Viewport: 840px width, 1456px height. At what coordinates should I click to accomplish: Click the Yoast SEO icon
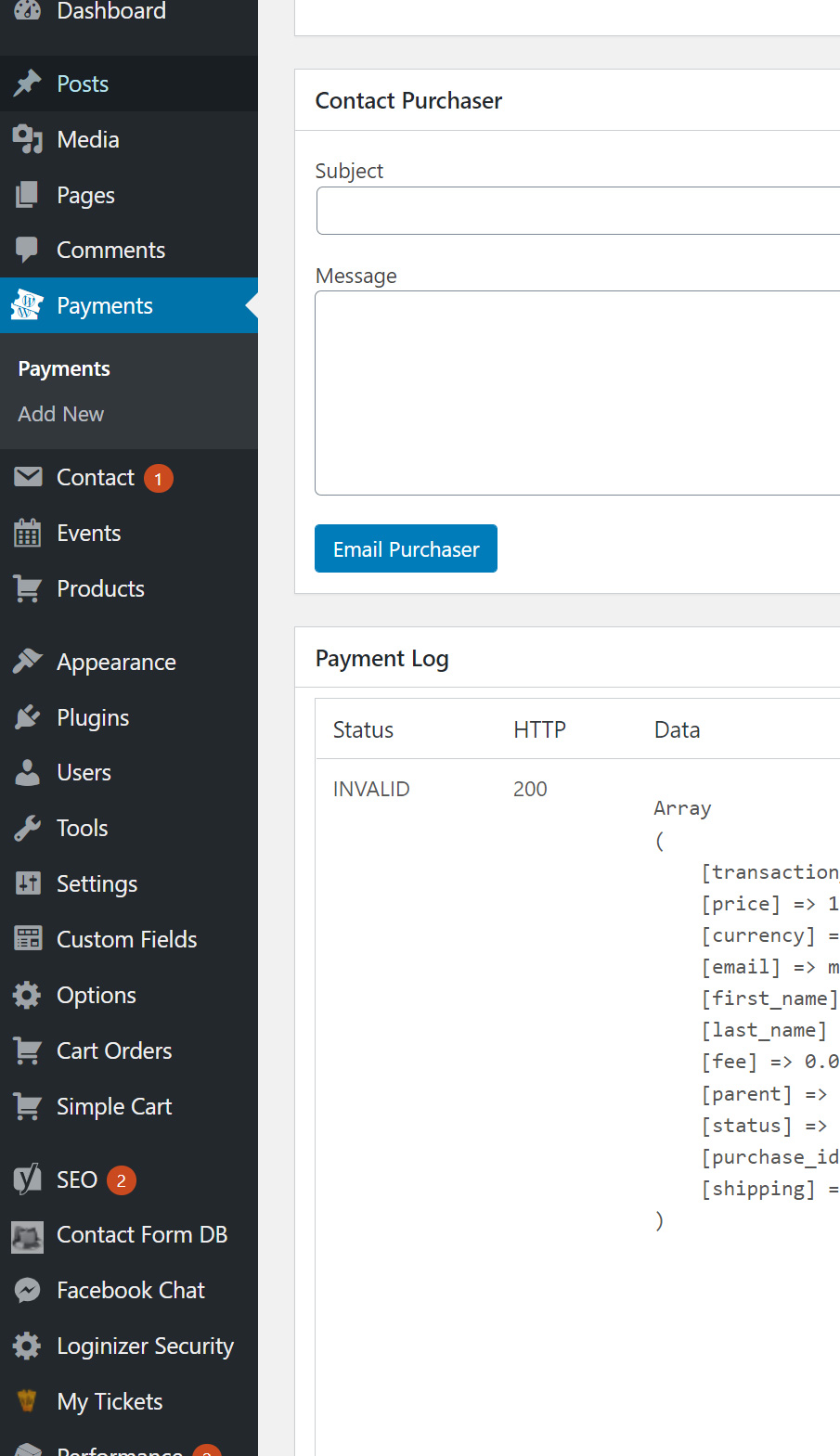[27, 1179]
